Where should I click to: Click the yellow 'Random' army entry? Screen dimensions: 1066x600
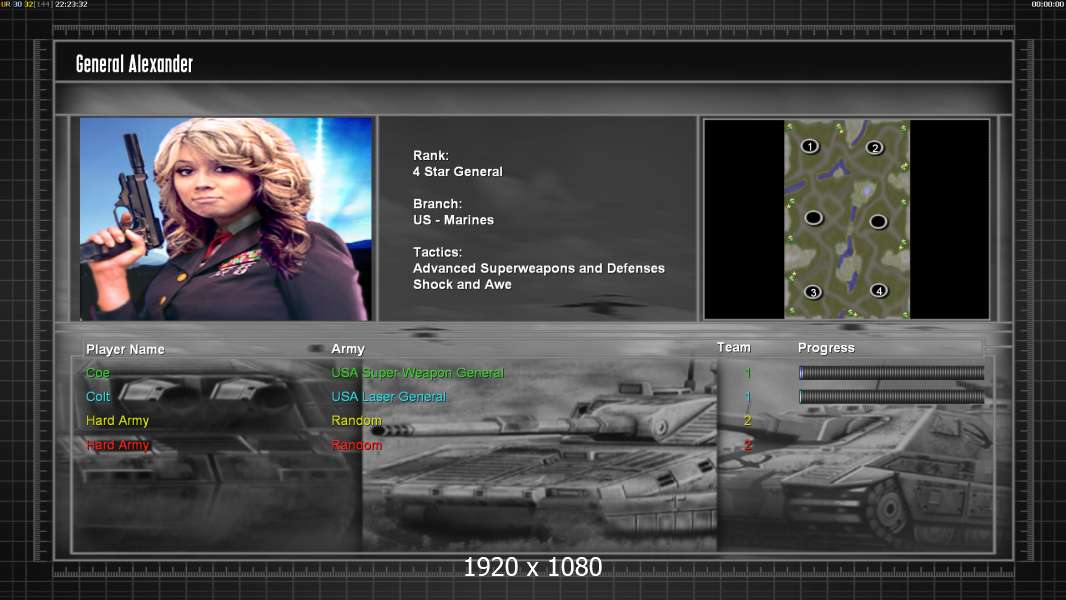356,421
